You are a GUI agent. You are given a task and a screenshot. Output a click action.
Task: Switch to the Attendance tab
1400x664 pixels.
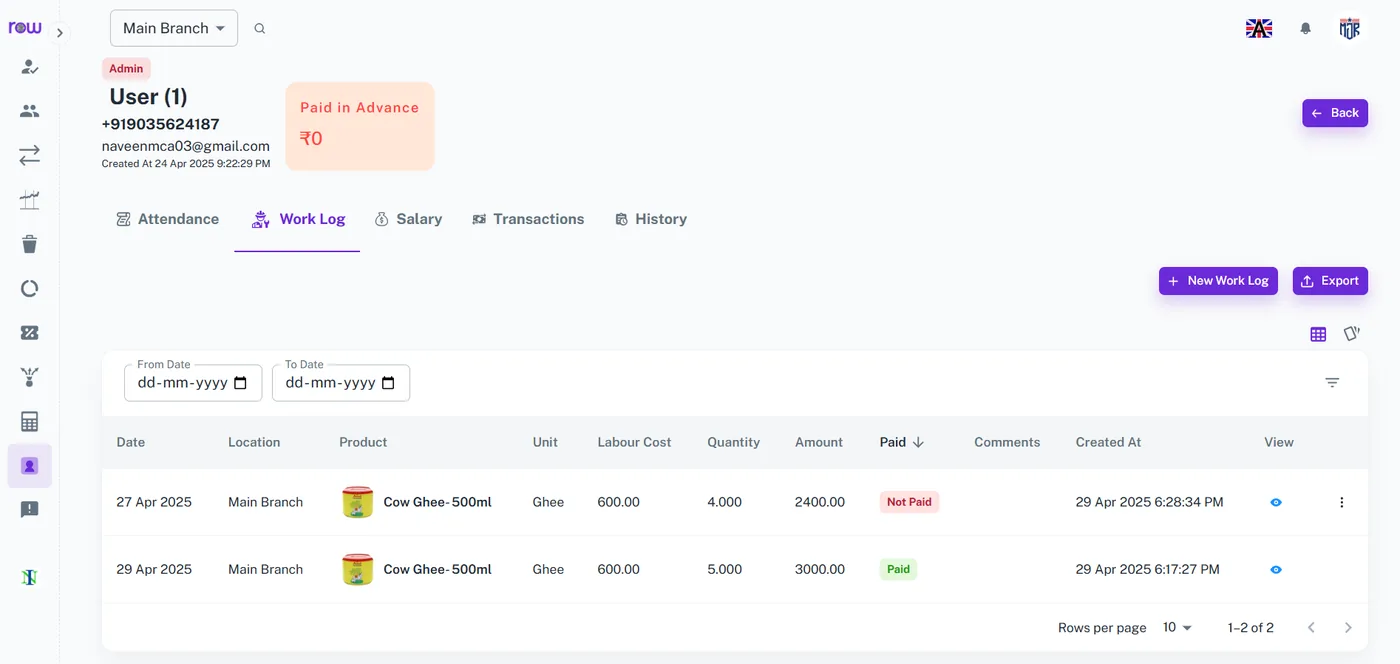tap(167, 219)
